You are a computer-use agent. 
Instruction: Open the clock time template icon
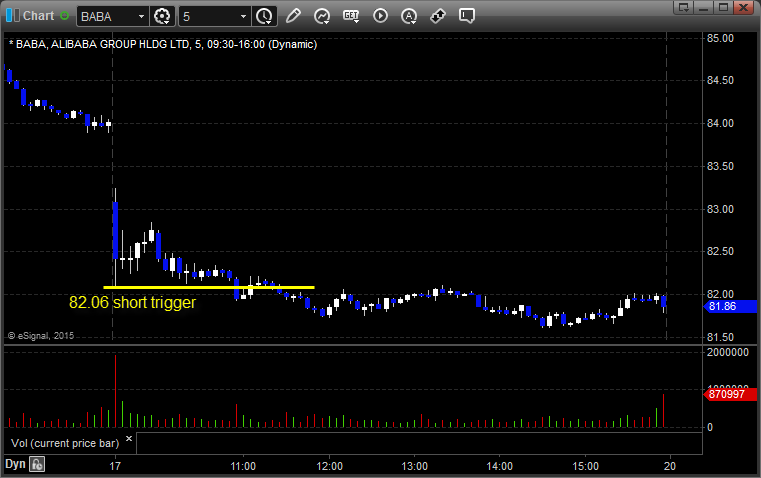264,16
